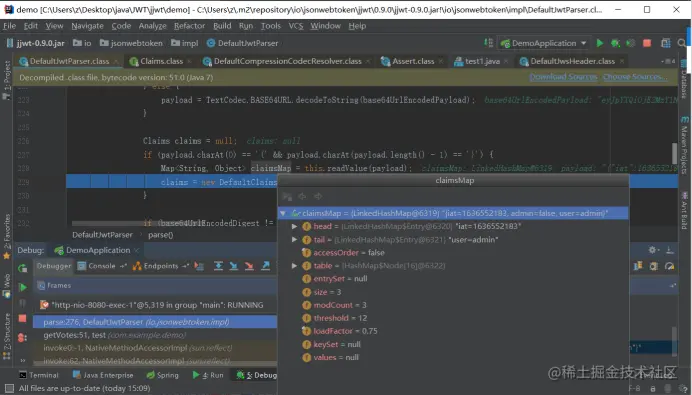Collapse the claimsMap root node
The image size is (692, 395).
tap(283, 213)
